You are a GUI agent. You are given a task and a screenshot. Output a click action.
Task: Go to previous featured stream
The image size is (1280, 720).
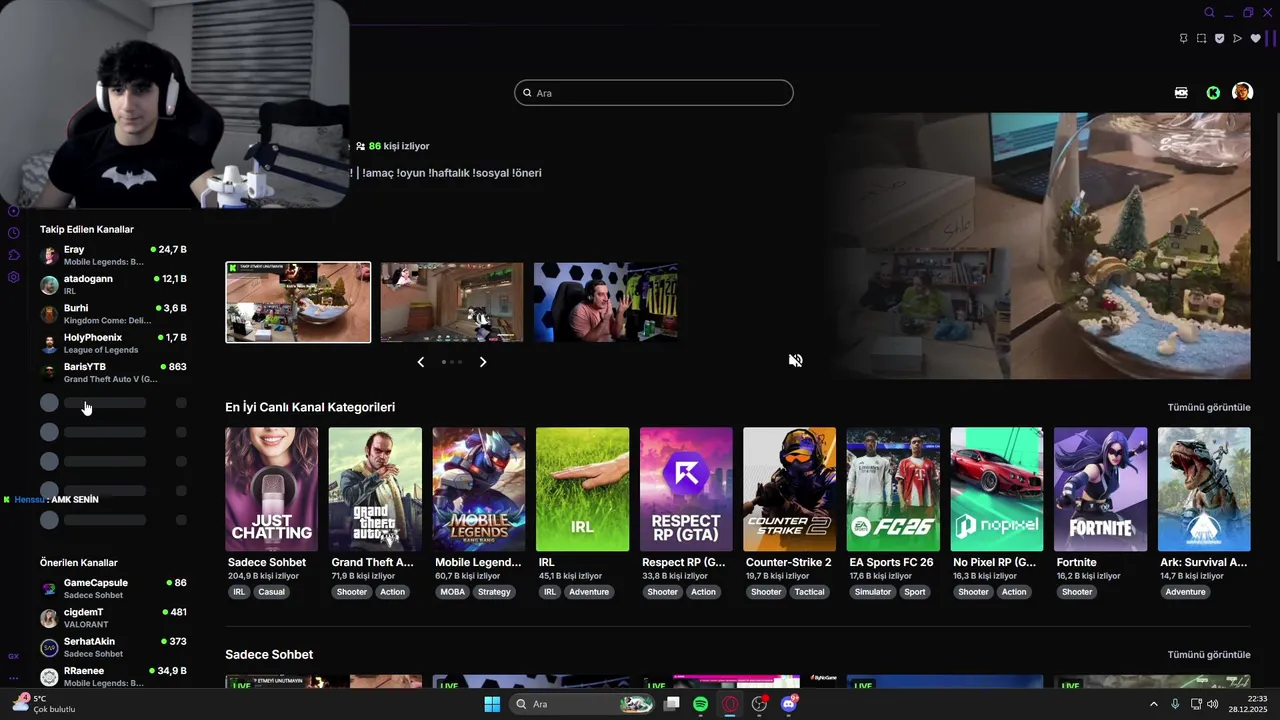(x=421, y=362)
